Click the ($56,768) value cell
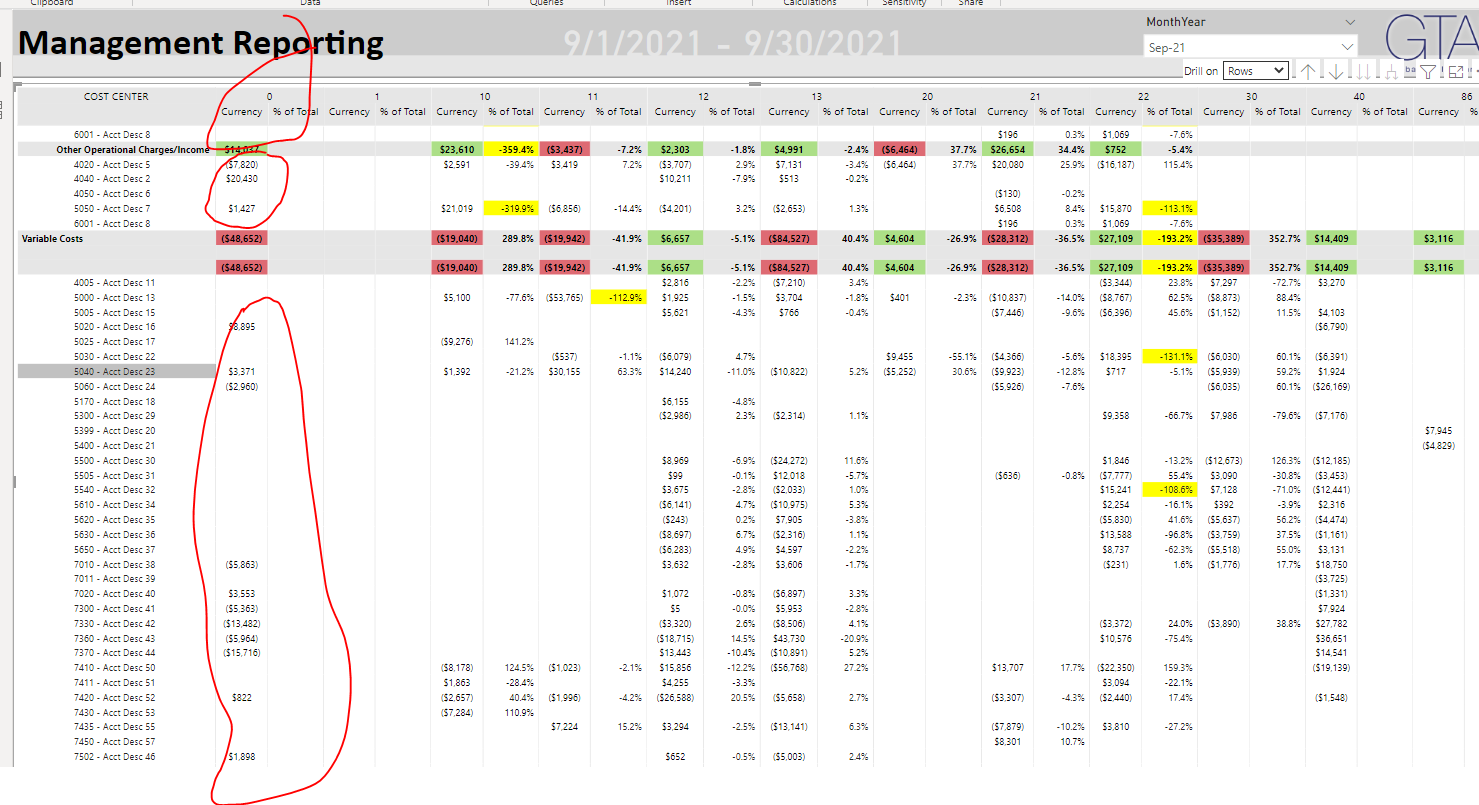 tap(789, 668)
